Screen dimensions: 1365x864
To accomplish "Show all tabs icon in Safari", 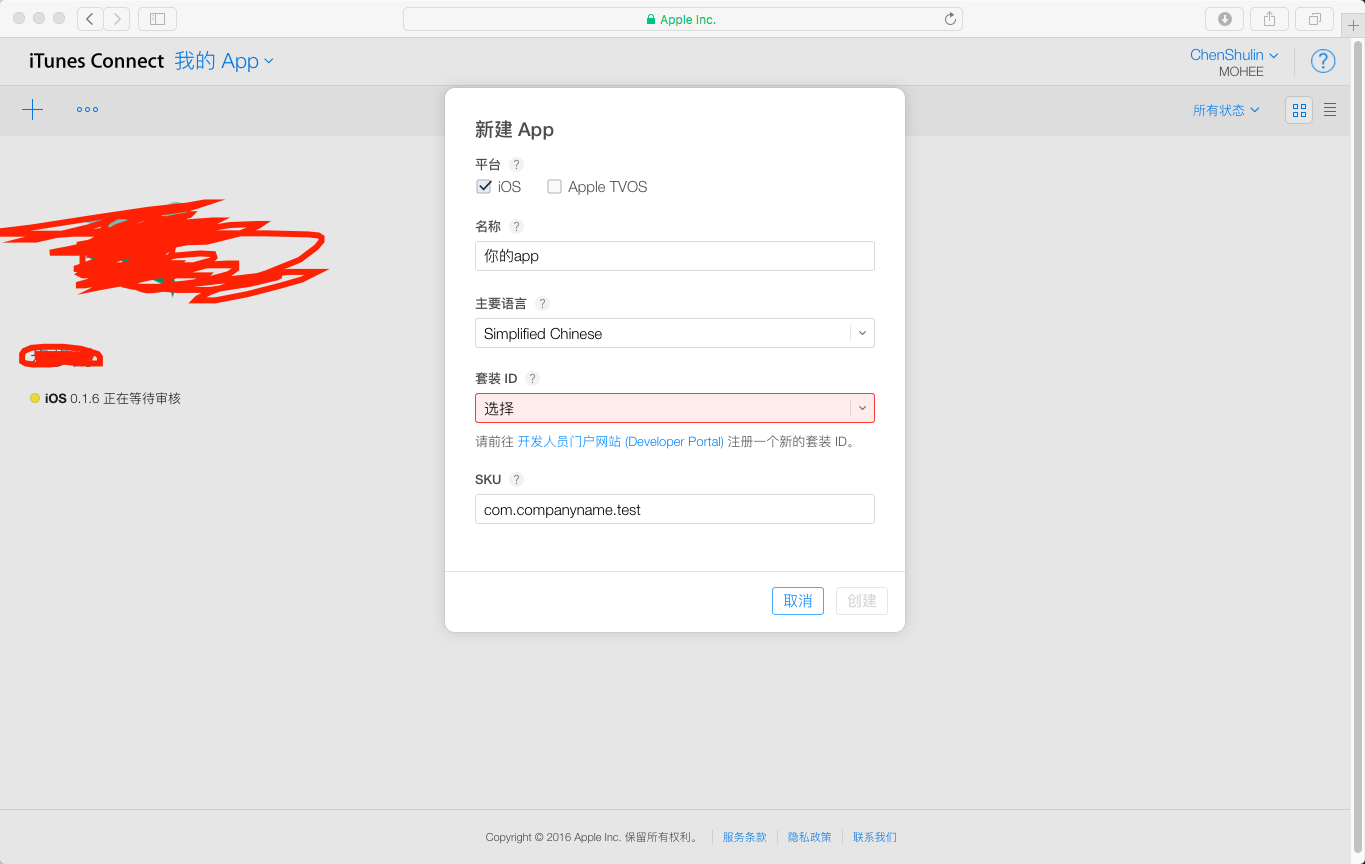I will (1314, 18).
